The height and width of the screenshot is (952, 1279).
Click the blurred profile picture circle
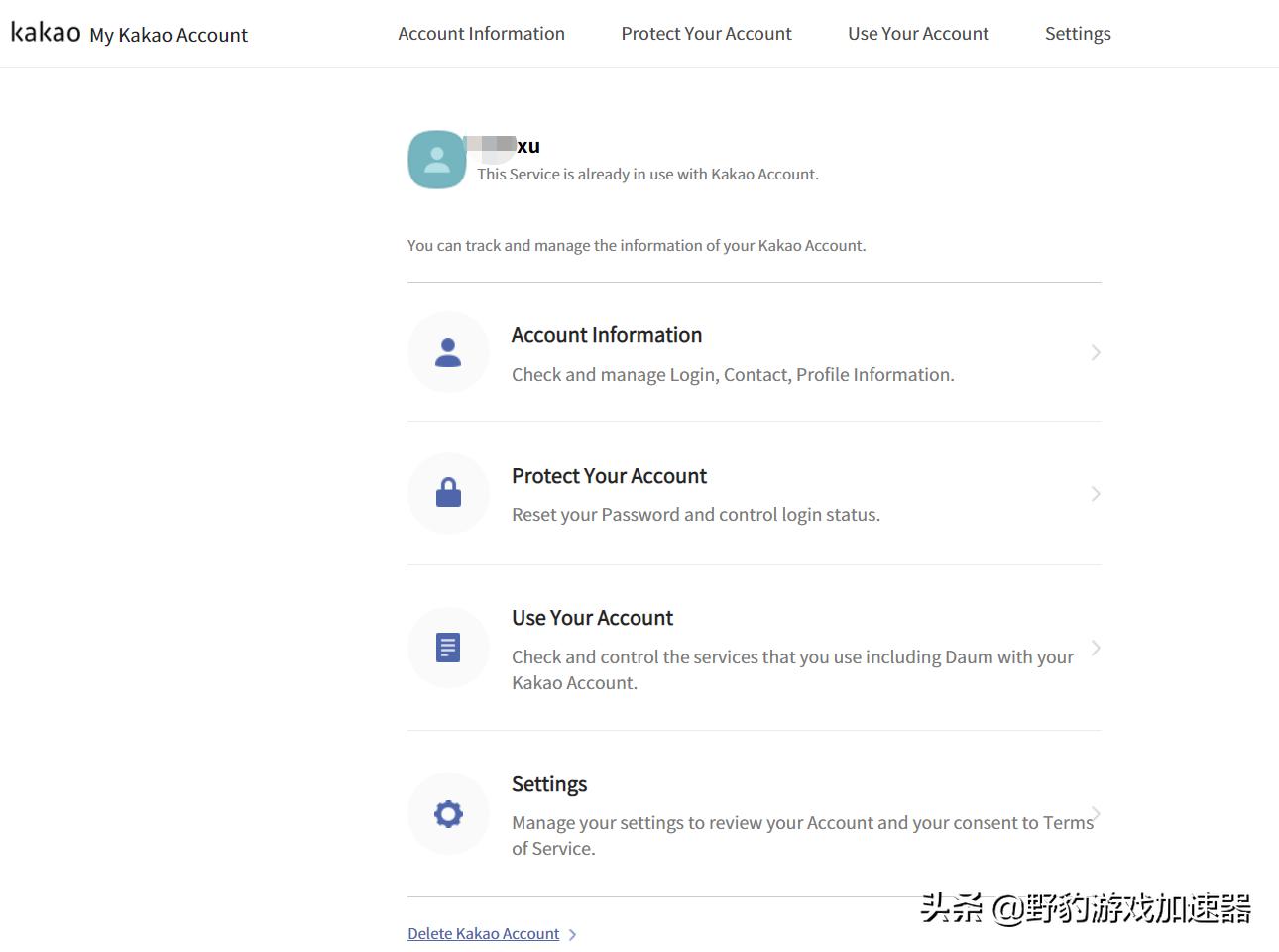pyautogui.click(x=436, y=159)
